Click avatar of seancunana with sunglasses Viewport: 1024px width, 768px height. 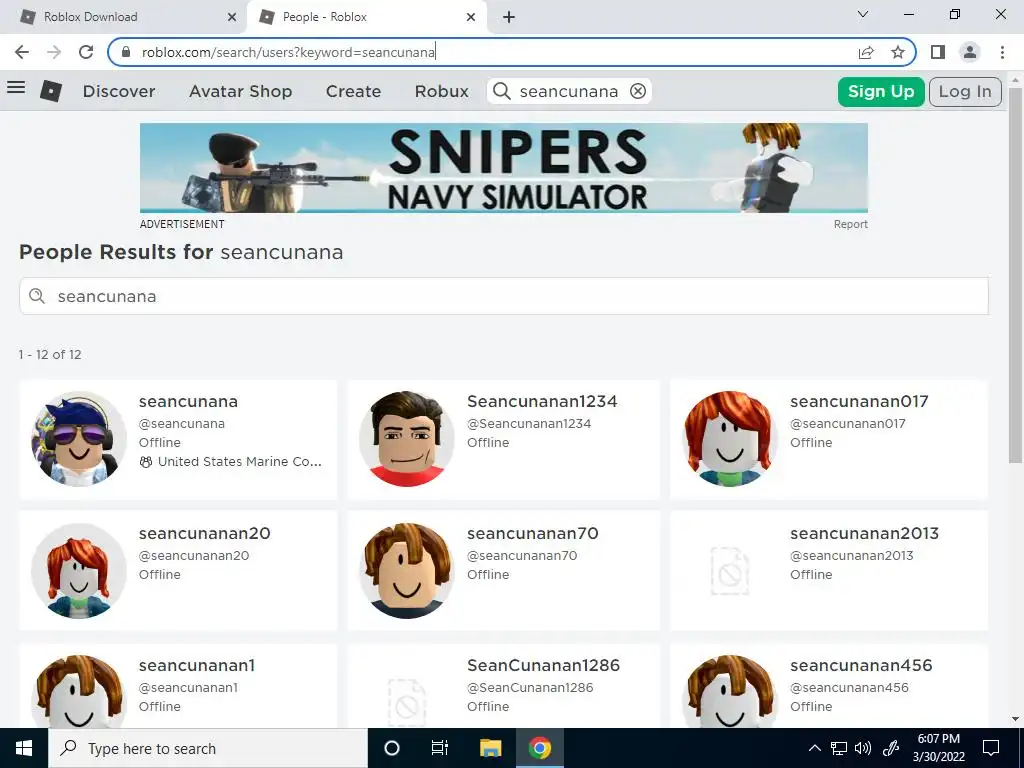[x=78, y=439]
